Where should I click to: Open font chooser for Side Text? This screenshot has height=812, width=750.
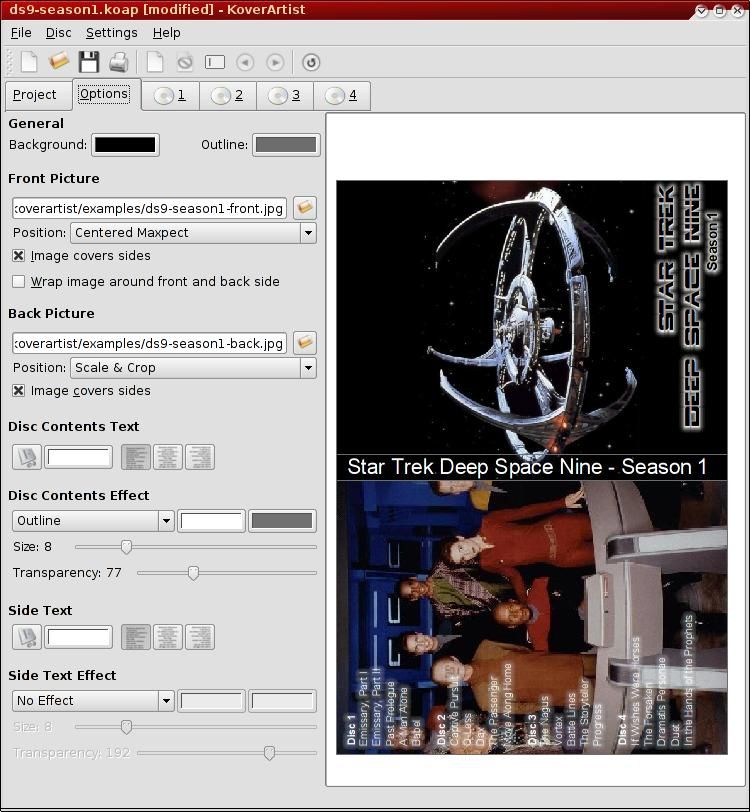pyautogui.click(x=27, y=637)
